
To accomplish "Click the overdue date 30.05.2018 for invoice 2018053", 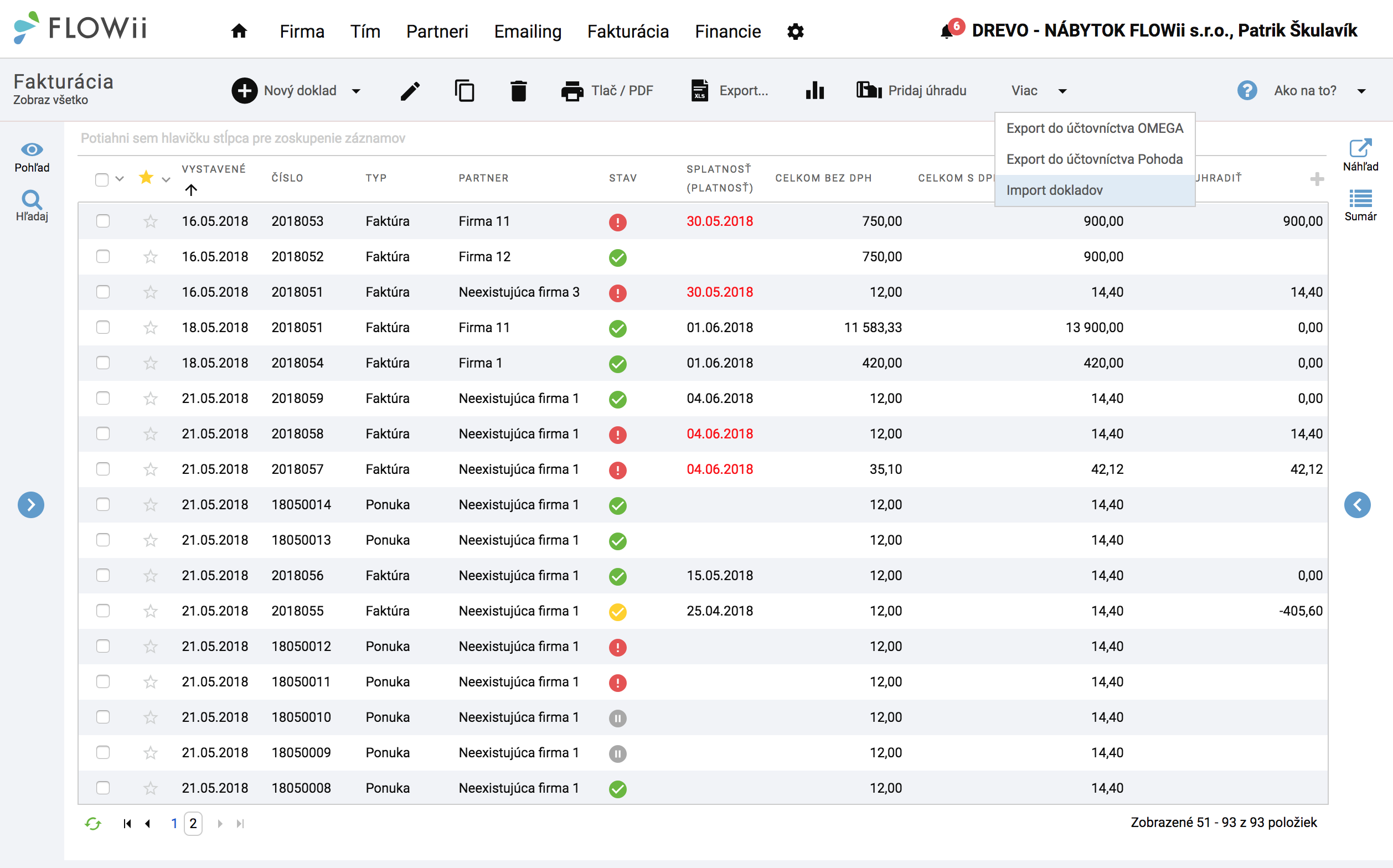I will pos(719,221).
